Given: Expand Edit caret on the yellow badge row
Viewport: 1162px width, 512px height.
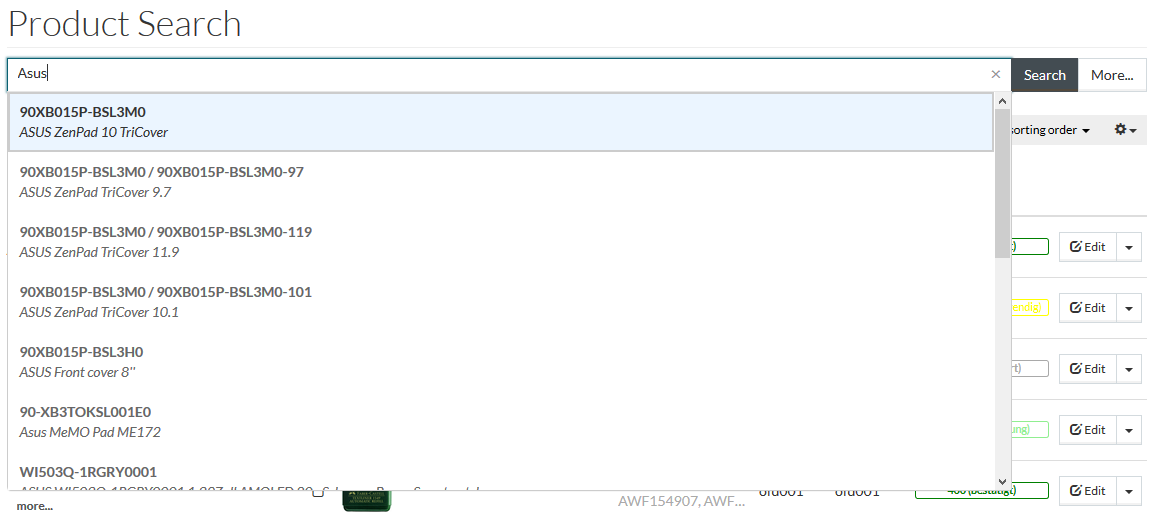Looking at the screenshot, I should pos(1129,307).
